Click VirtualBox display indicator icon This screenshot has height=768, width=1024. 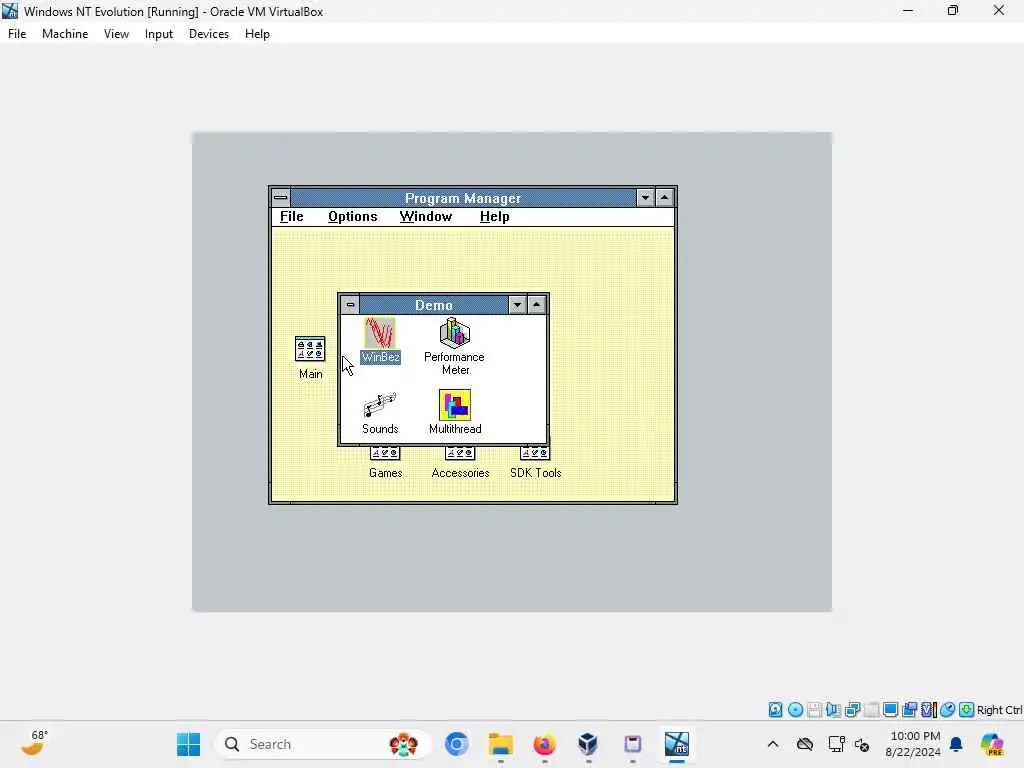[890, 710]
